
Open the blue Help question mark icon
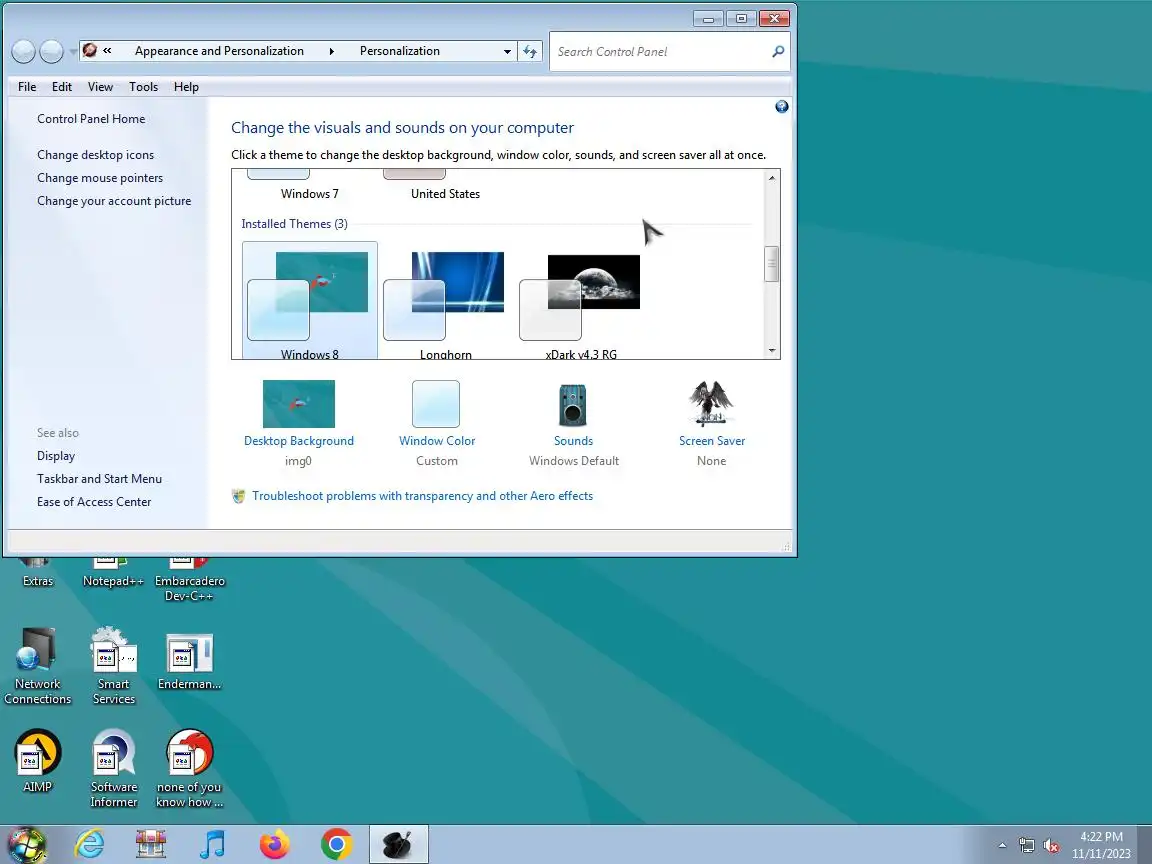[x=782, y=107]
